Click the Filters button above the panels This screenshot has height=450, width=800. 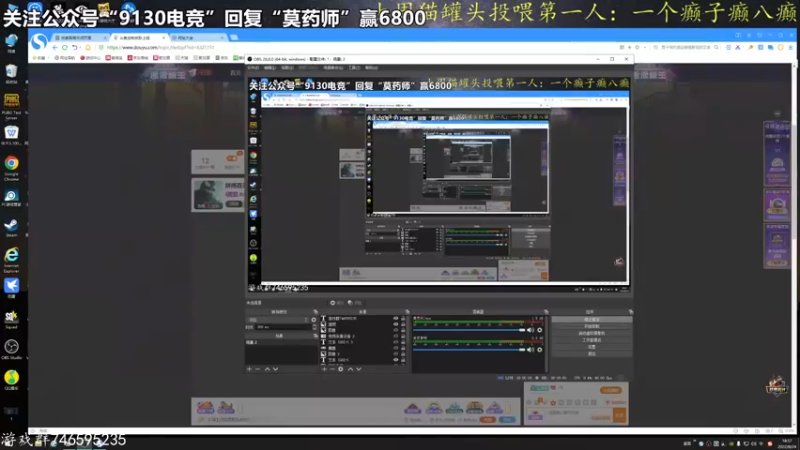[x=354, y=303]
